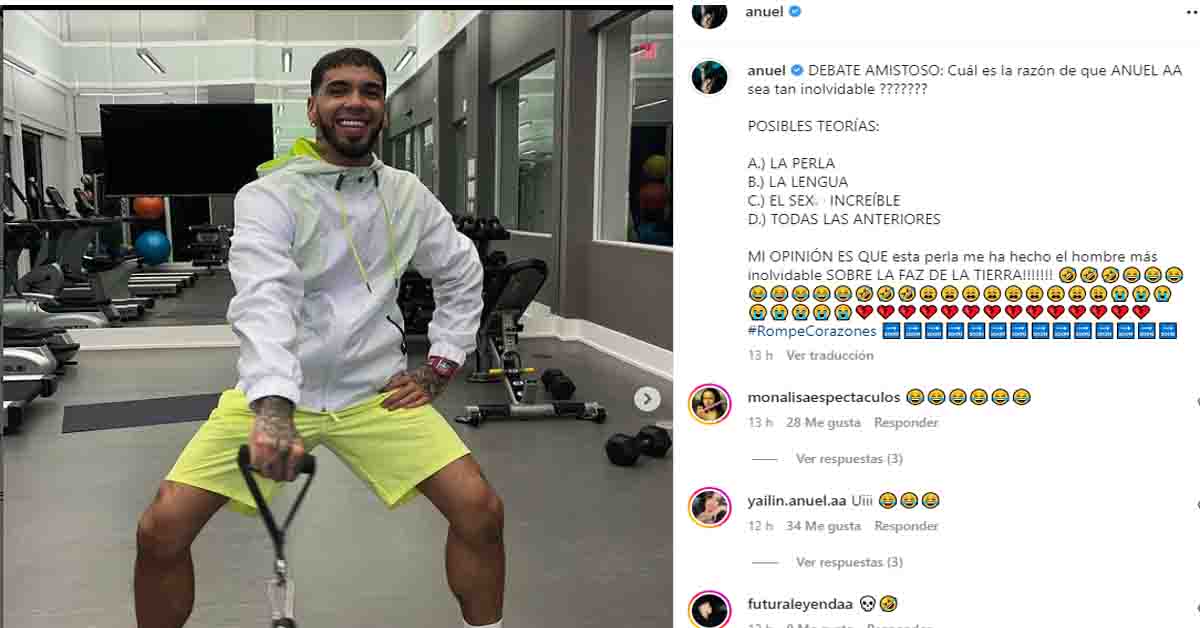Go to next photo with carousel arrow
The width and height of the screenshot is (1200, 628).
tap(647, 399)
